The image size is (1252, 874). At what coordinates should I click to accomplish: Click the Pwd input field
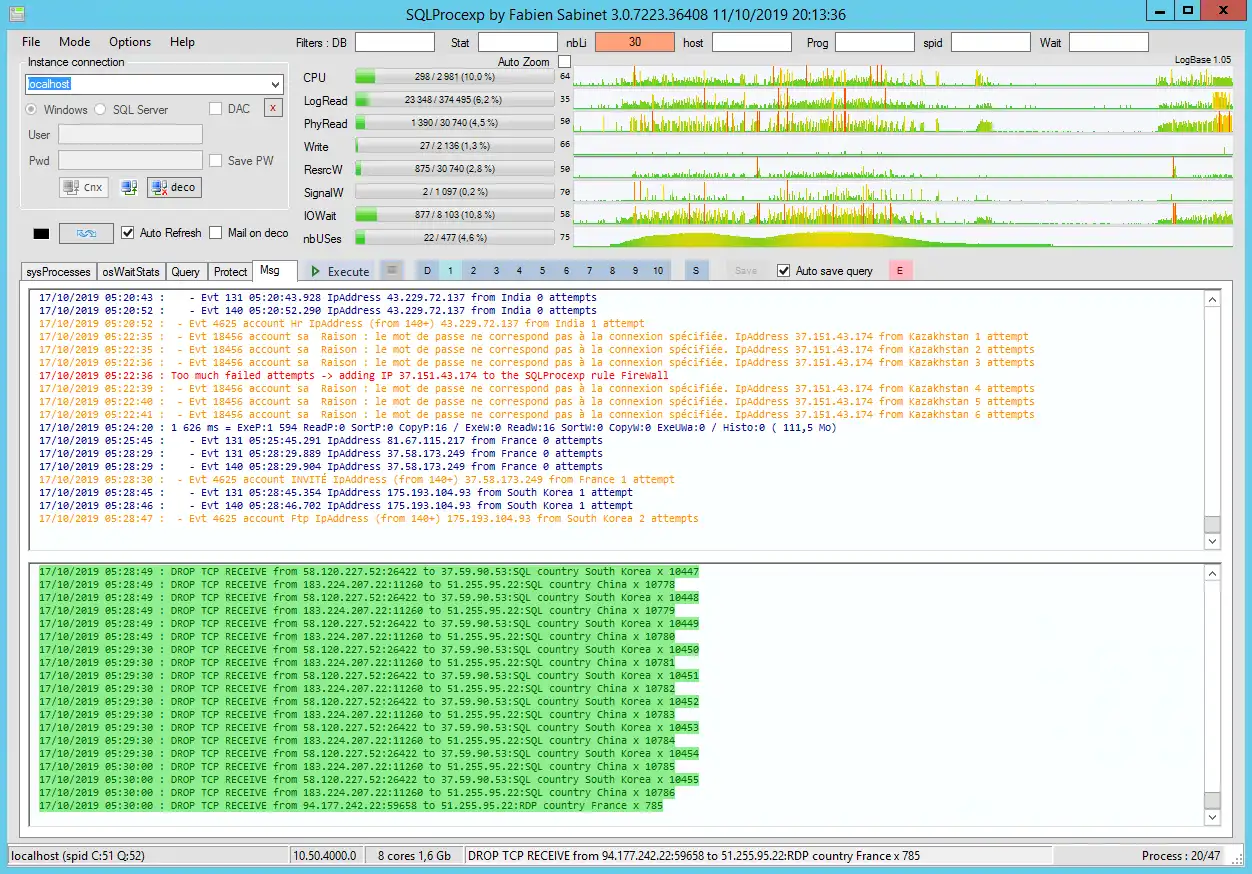[130, 160]
